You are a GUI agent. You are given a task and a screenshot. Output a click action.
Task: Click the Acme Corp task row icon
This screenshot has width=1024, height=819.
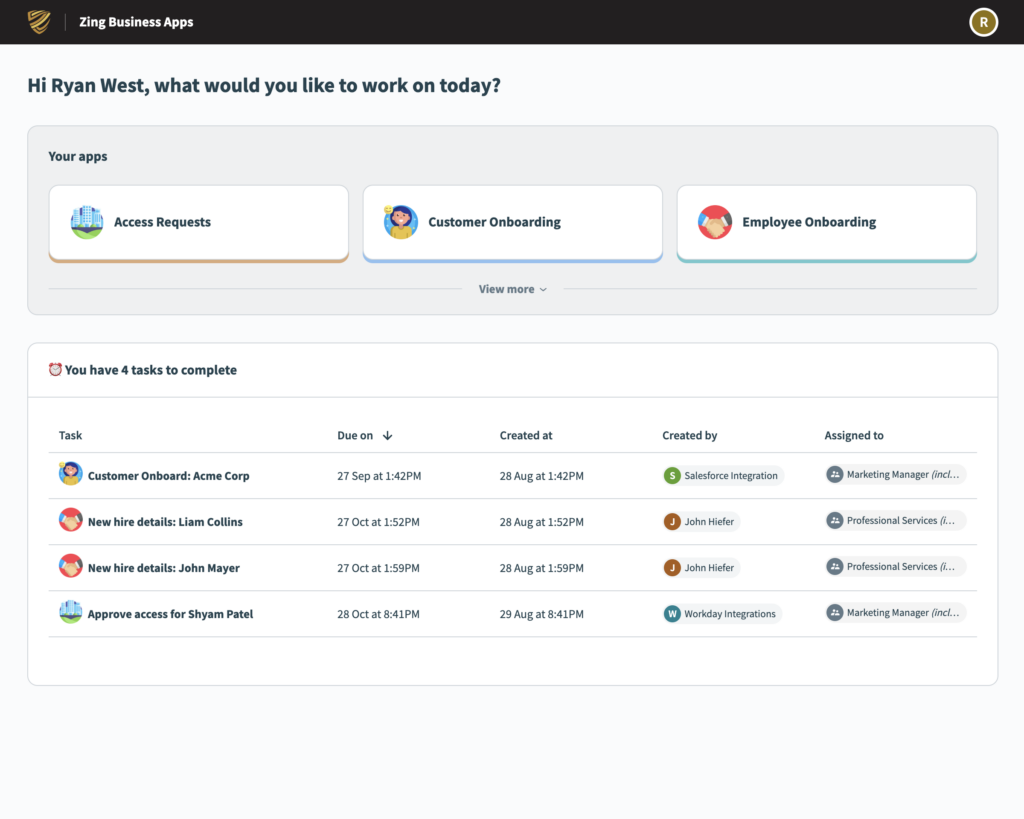pyautogui.click(x=70, y=472)
